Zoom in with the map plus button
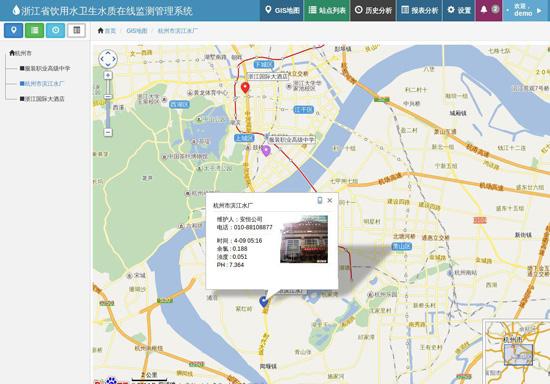 (108, 75)
